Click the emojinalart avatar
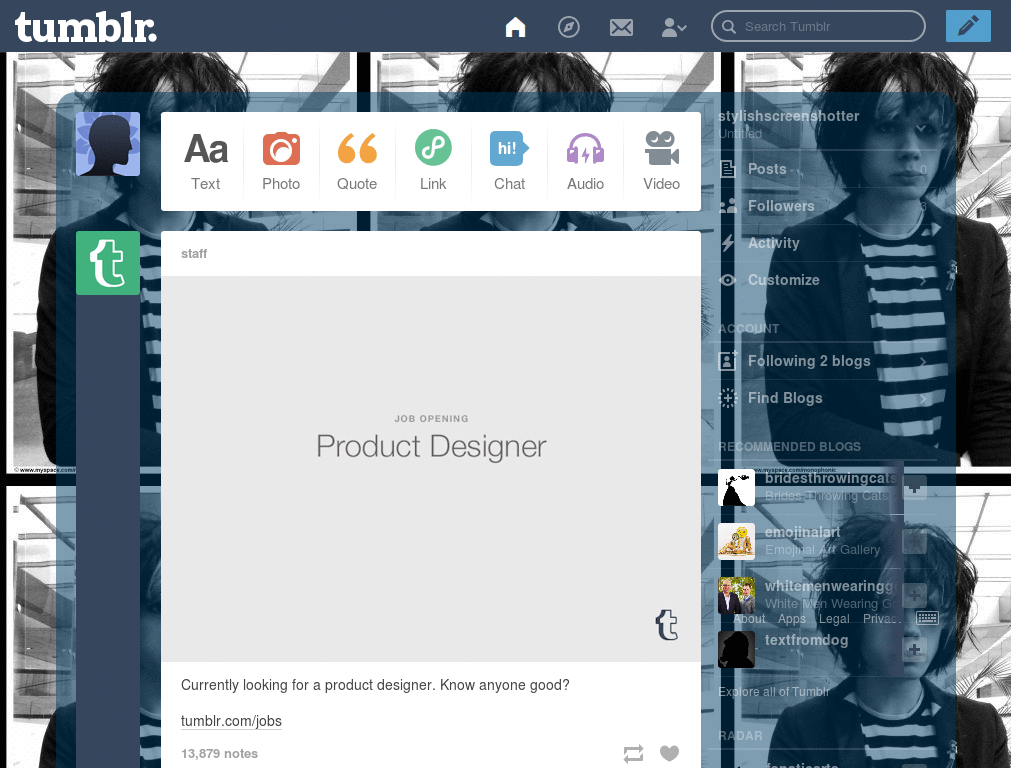The height and width of the screenshot is (768, 1024). pyautogui.click(x=736, y=541)
